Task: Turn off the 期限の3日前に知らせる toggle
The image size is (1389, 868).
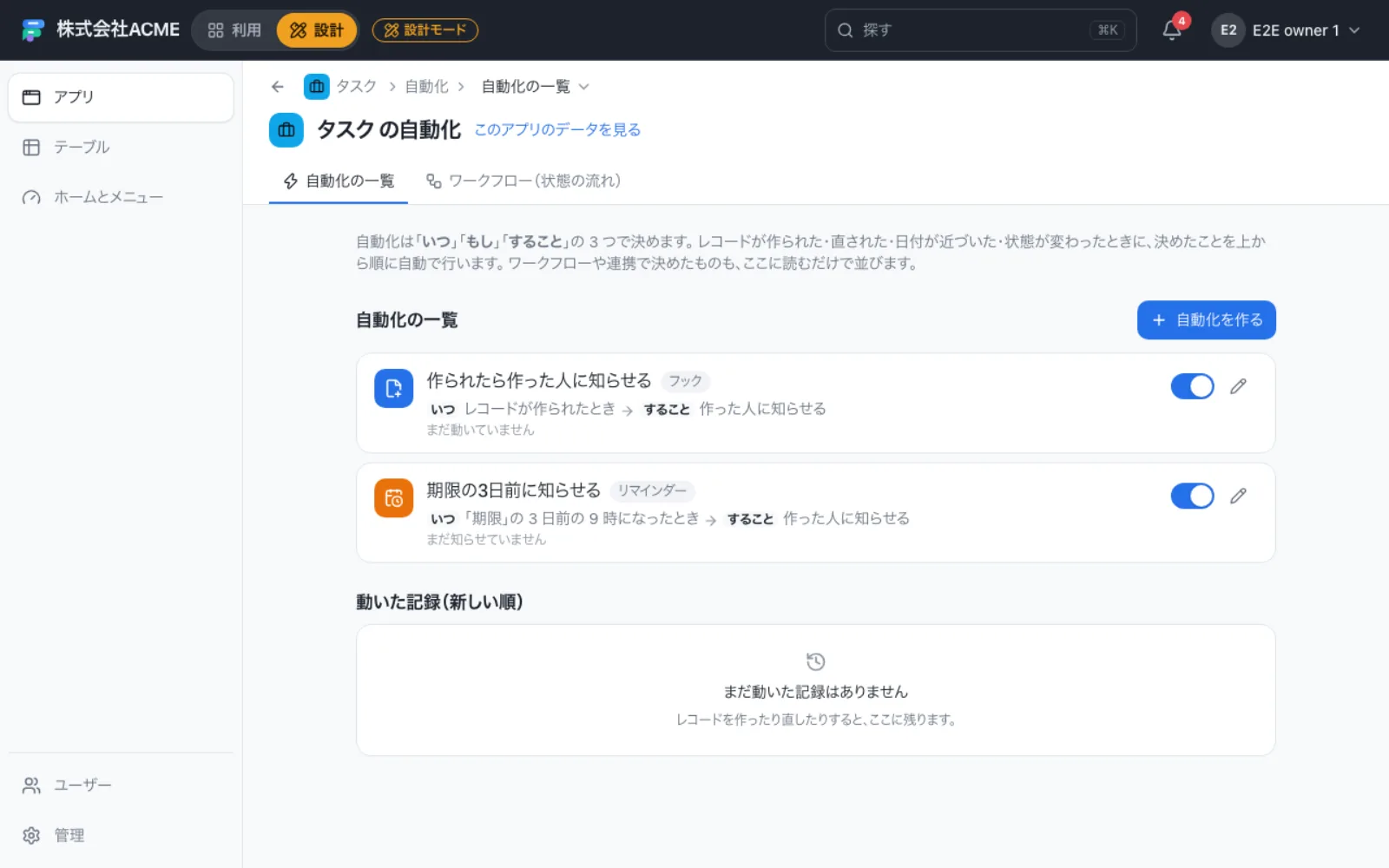Action: [1193, 496]
